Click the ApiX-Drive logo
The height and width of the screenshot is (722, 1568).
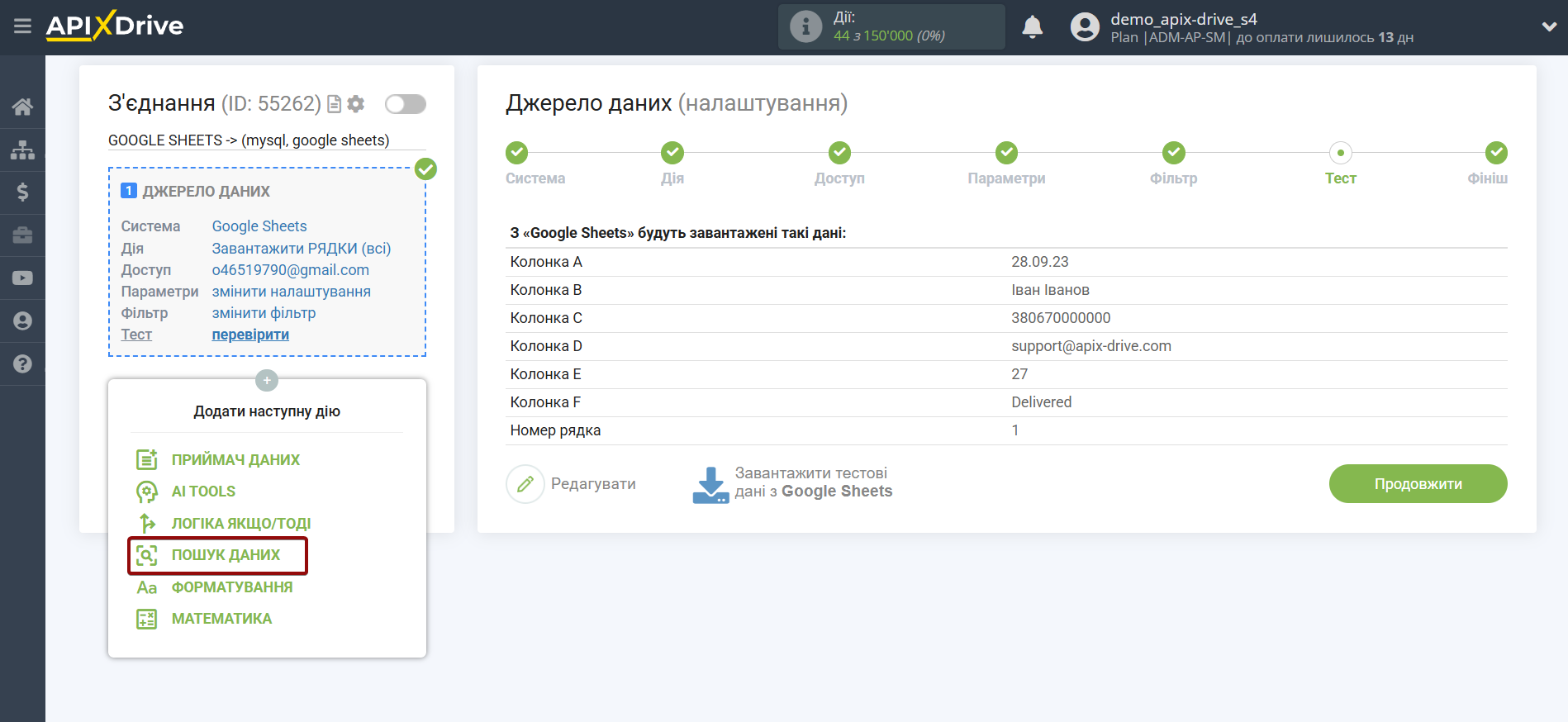click(x=115, y=26)
